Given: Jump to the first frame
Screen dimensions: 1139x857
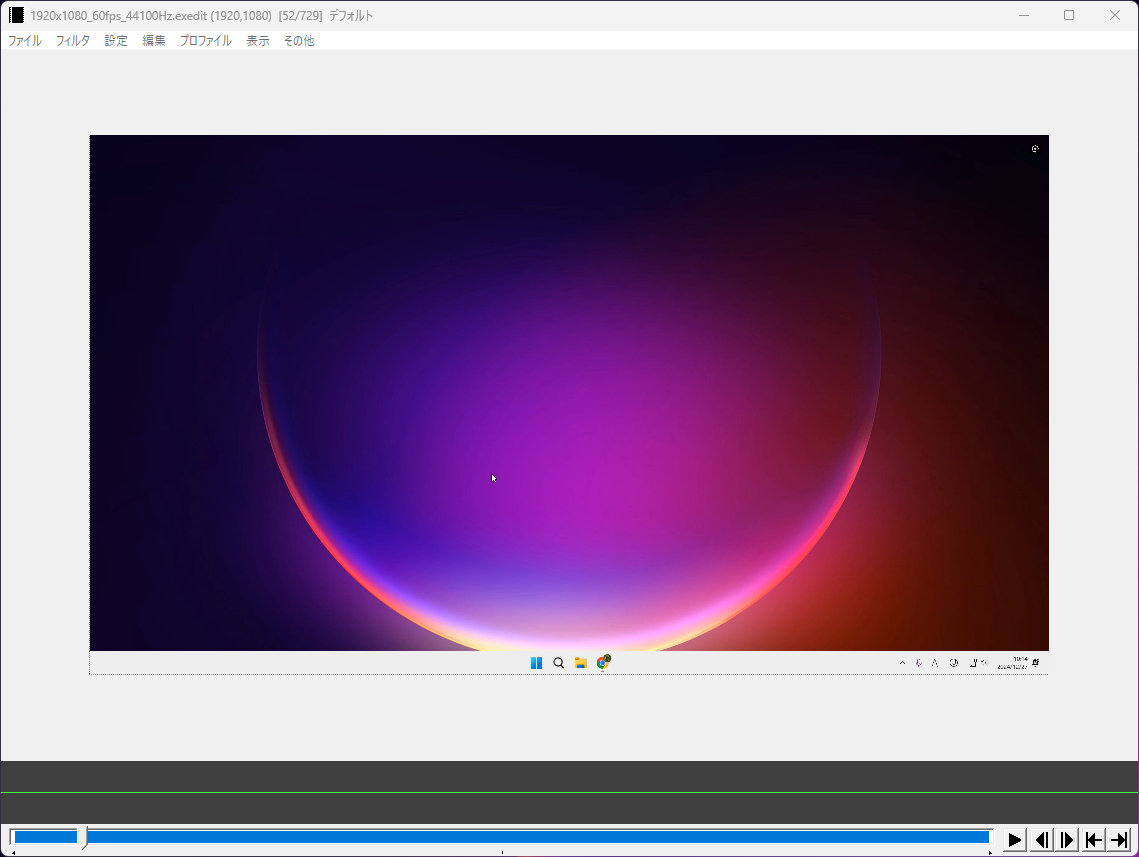Looking at the screenshot, I should click(x=1094, y=840).
